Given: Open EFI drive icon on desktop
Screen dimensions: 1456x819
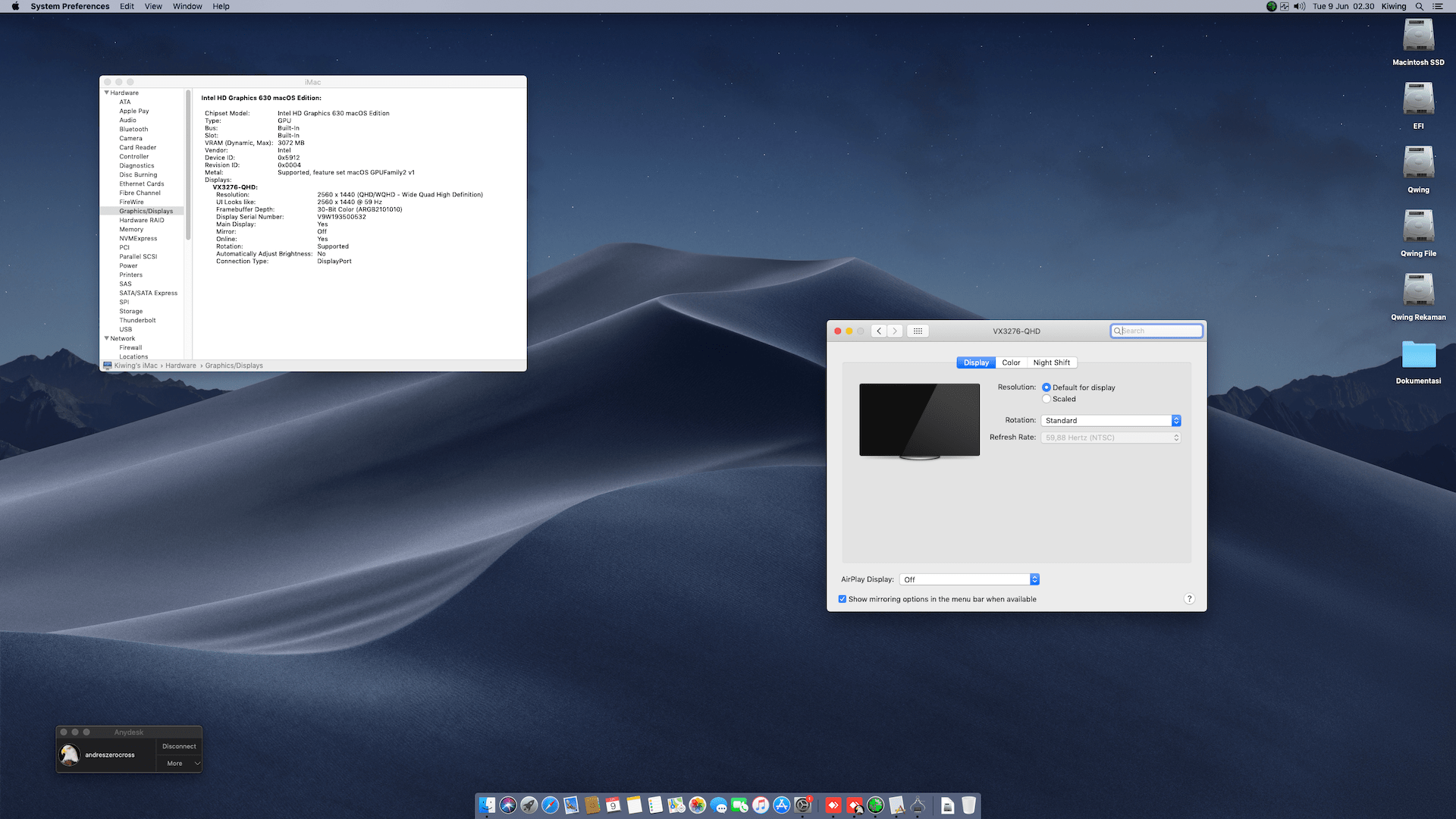Looking at the screenshot, I should (x=1418, y=99).
